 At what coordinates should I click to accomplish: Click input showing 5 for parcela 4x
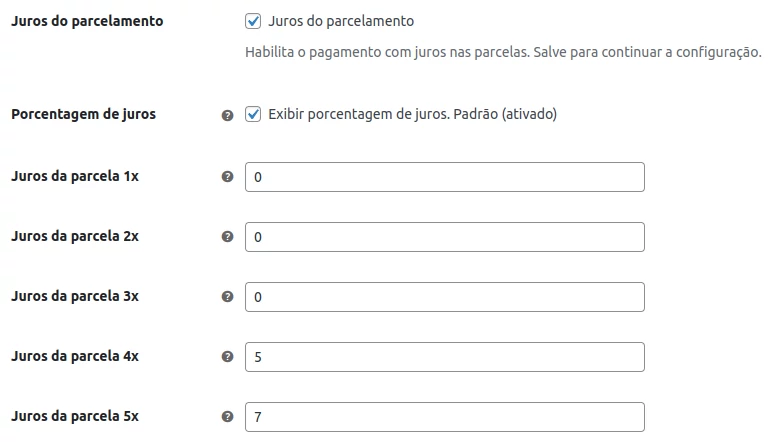444,357
